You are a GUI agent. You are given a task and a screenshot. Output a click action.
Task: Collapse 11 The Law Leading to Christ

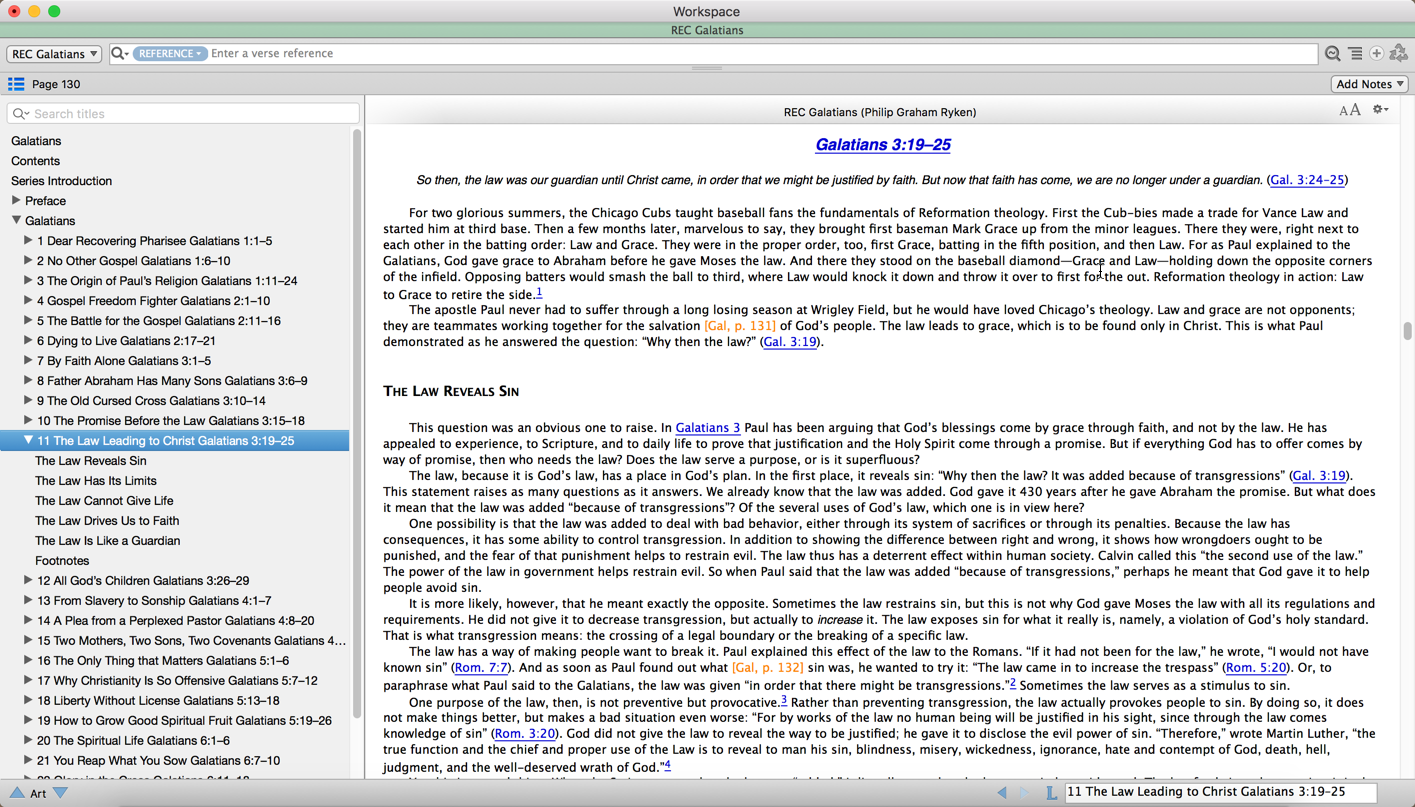point(28,441)
